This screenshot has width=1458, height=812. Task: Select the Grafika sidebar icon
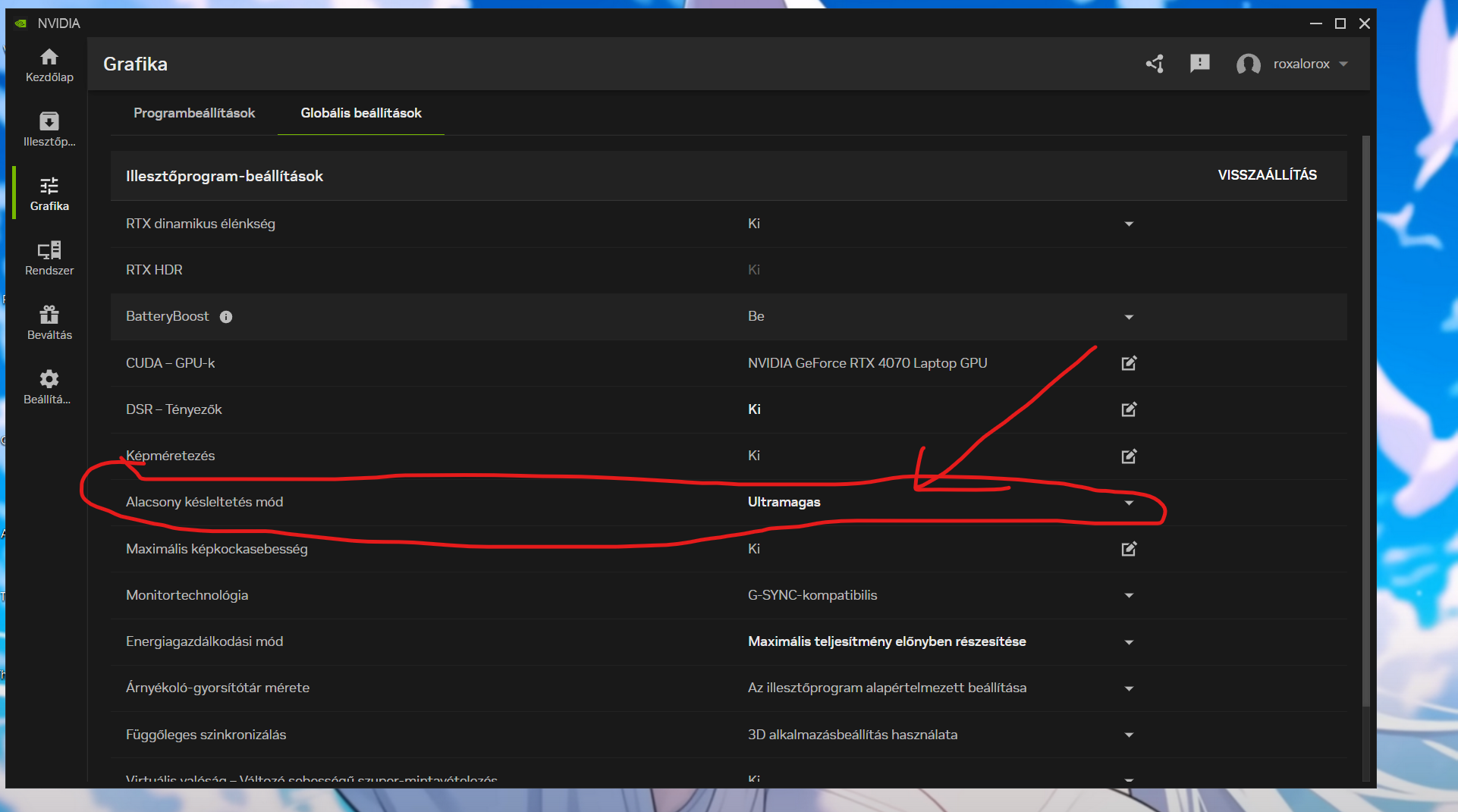click(x=49, y=186)
